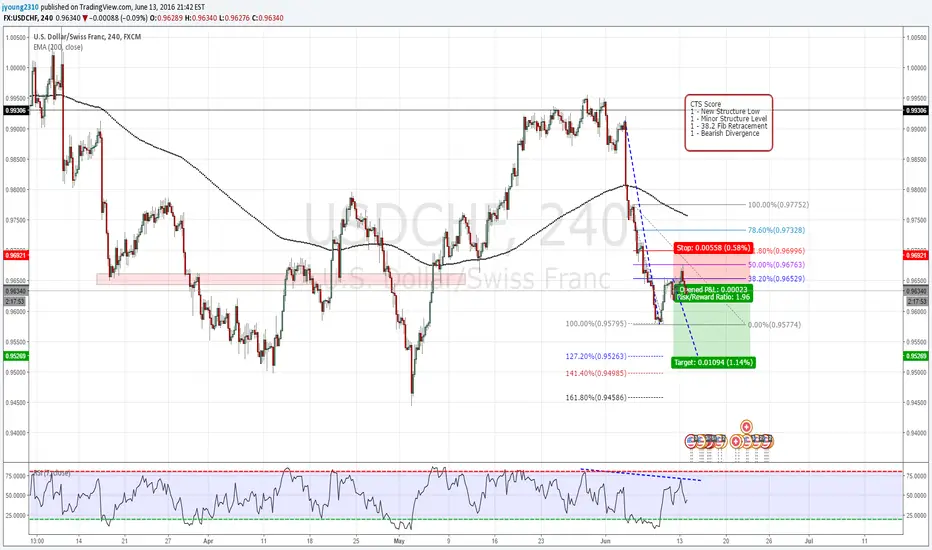Click the 78.60%(0.97328) Fibonacci label

point(776,230)
